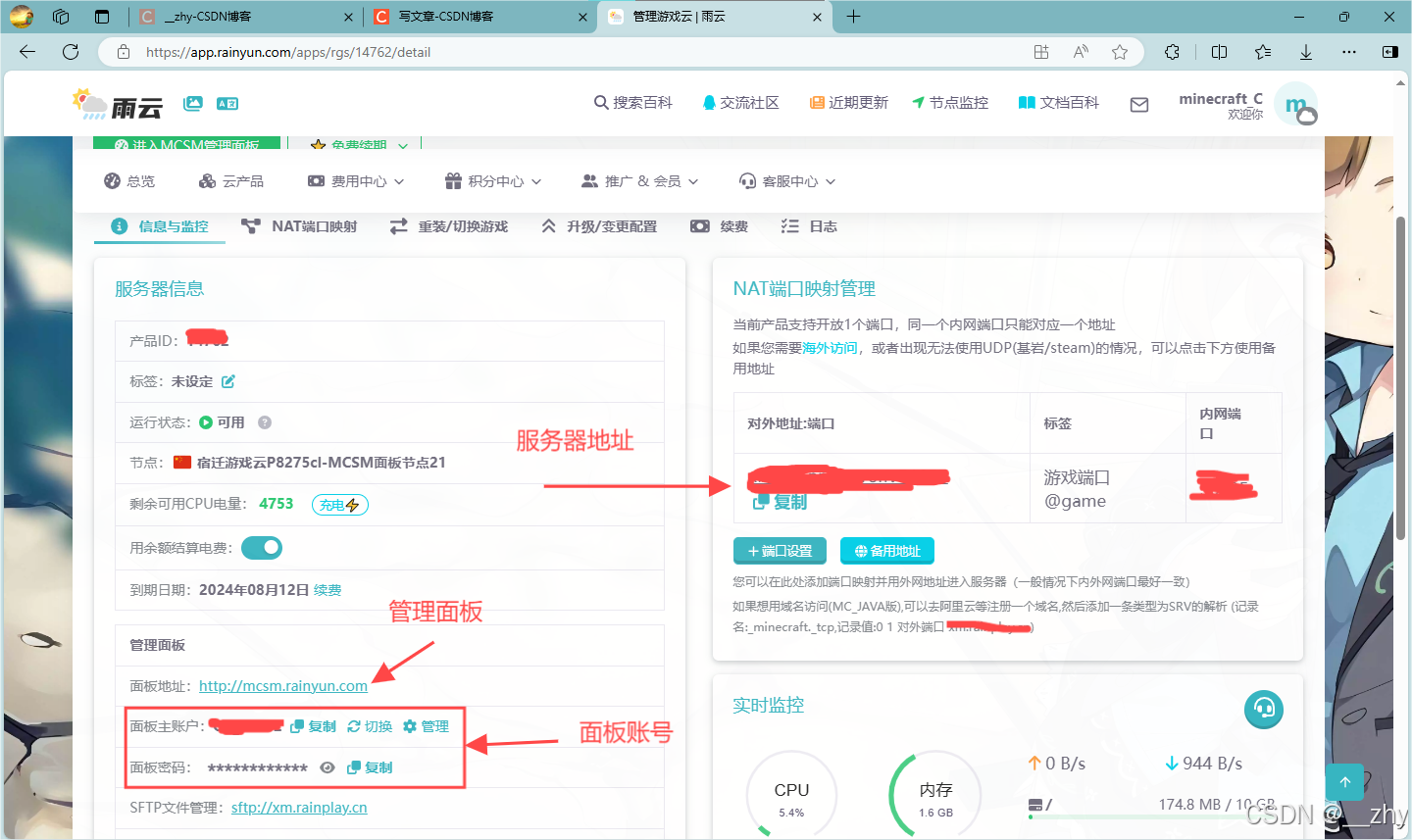This screenshot has width=1412, height=840.
Task: Click the 充电 button
Action: pos(340,505)
